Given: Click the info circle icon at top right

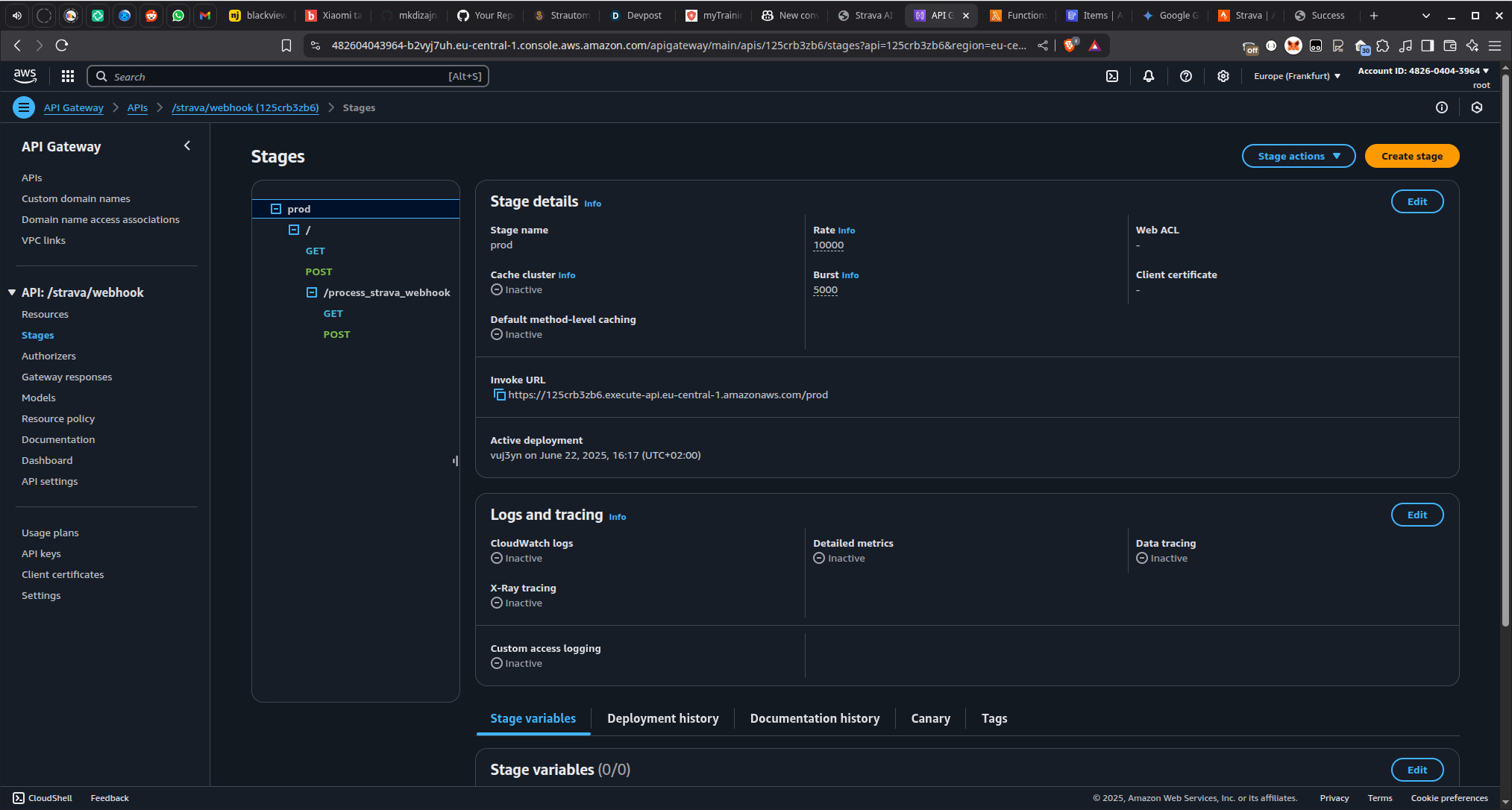Looking at the screenshot, I should coord(1442,107).
